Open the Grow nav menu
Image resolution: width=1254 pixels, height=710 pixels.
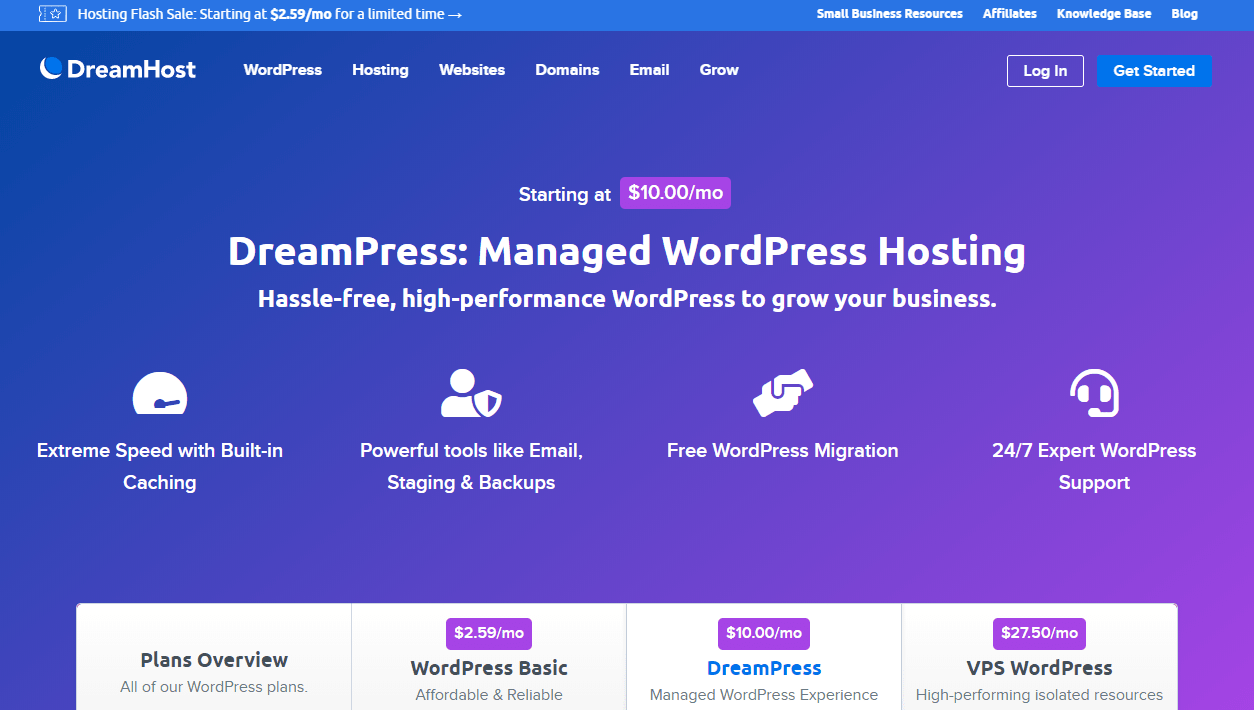tap(719, 70)
